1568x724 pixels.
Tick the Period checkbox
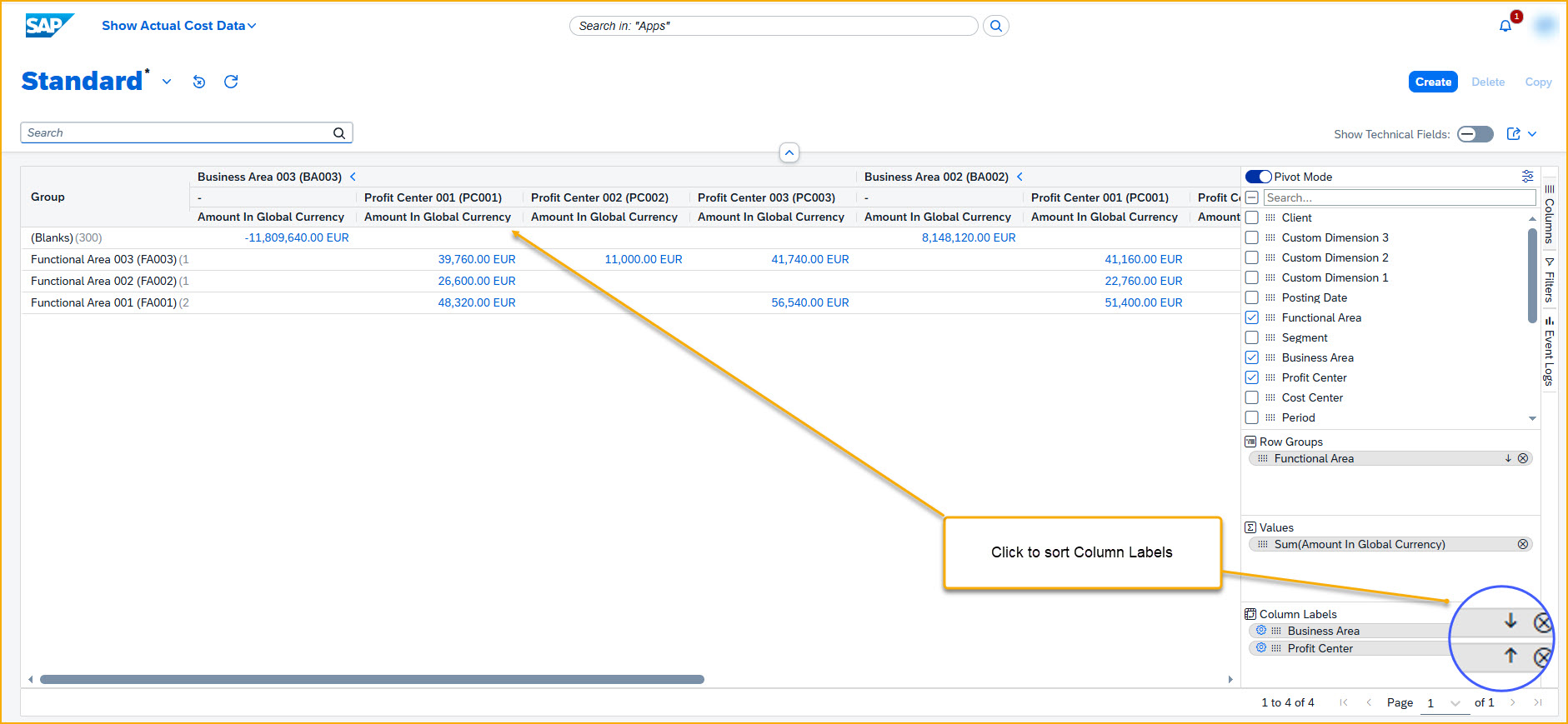(1252, 417)
